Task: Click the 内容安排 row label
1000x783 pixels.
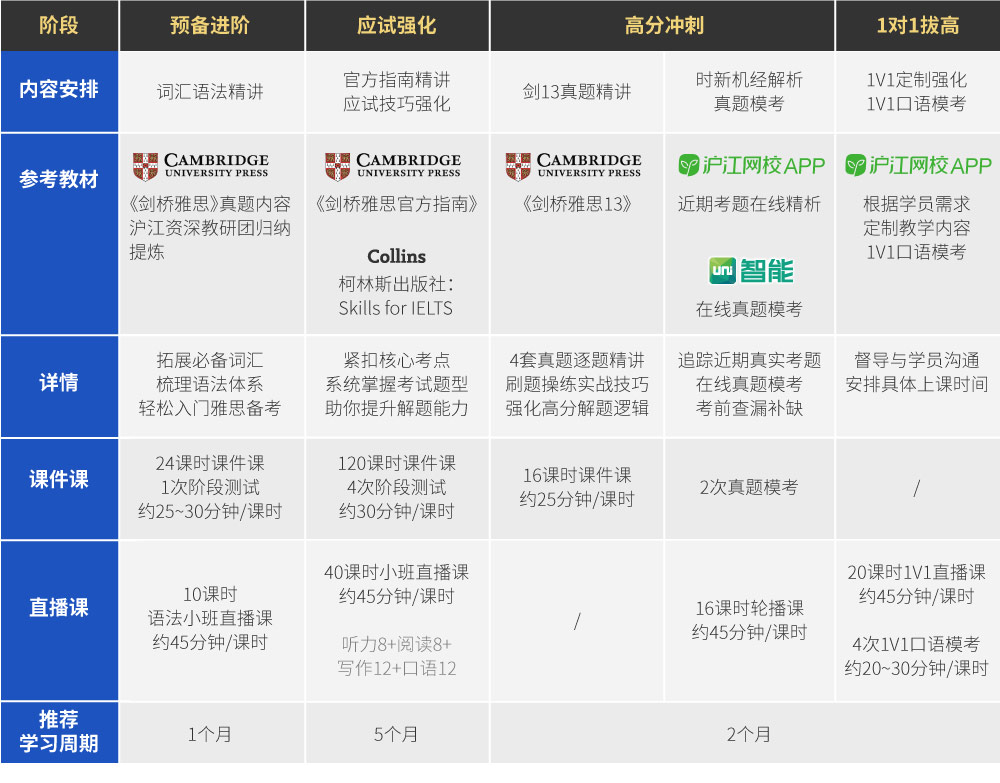Action: 59,90
